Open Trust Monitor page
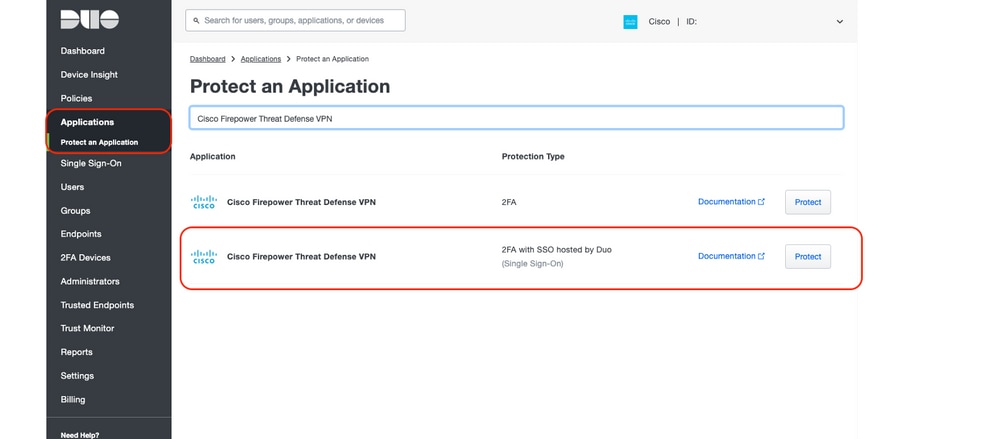The width and height of the screenshot is (999, 439). coord(87,328)
